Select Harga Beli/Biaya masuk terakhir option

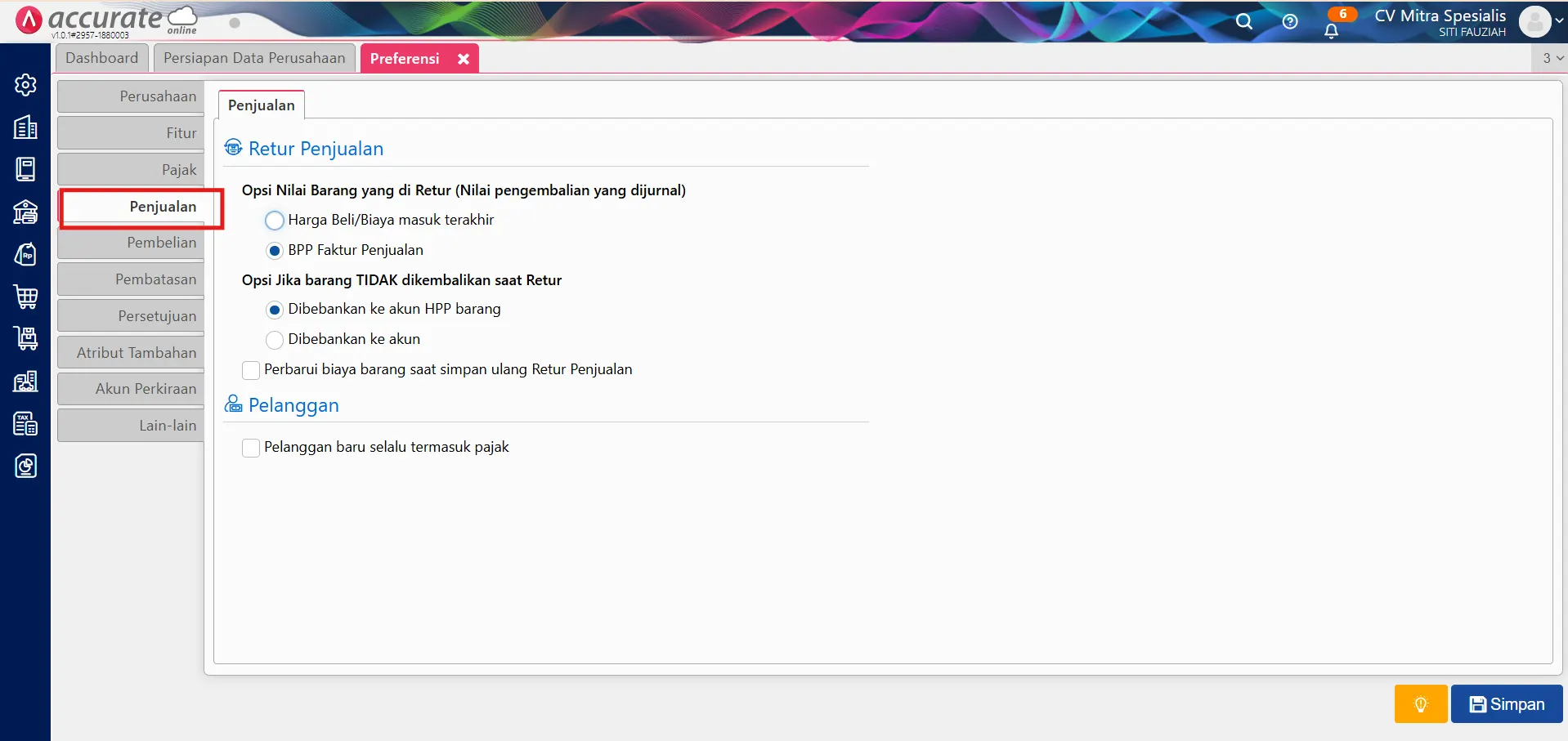click(275, 220)
